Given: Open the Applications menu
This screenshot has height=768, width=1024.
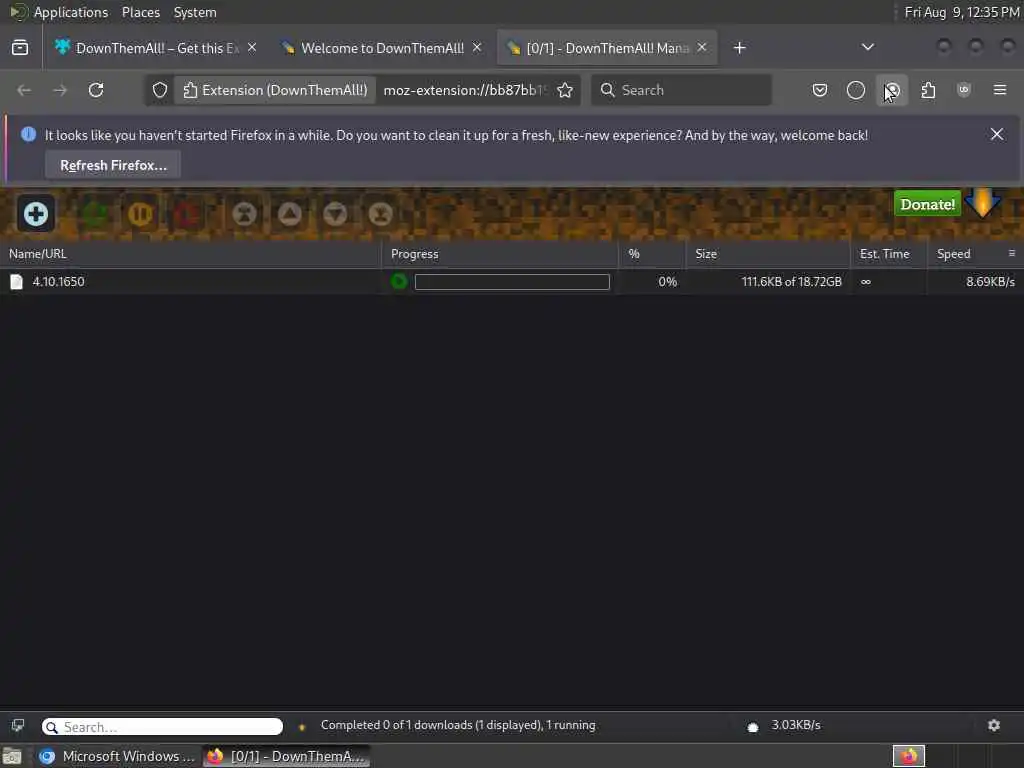Looking at the screenshot, I should coord(71,12).
